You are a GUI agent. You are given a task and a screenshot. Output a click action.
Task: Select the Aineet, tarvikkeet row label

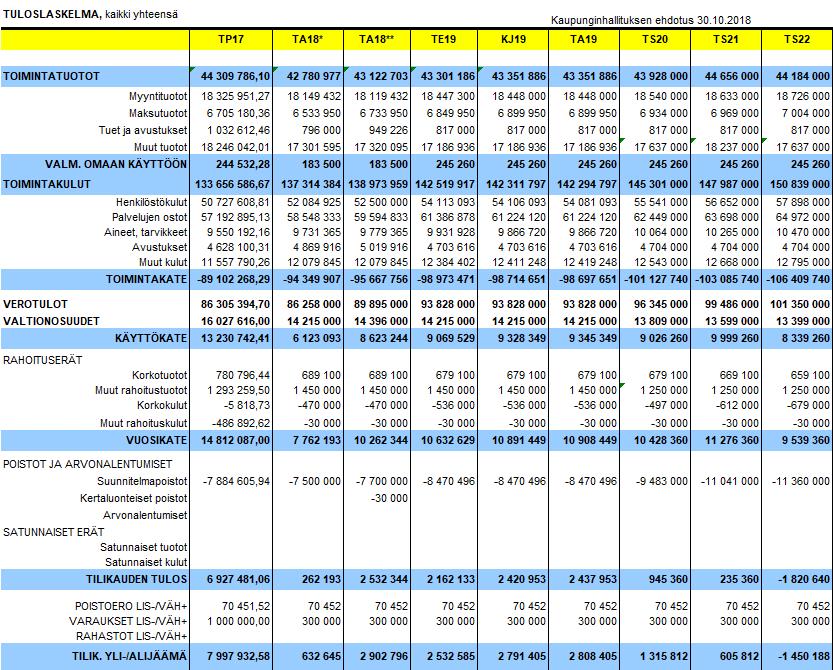pyautogui.click(x=146, y=232)
